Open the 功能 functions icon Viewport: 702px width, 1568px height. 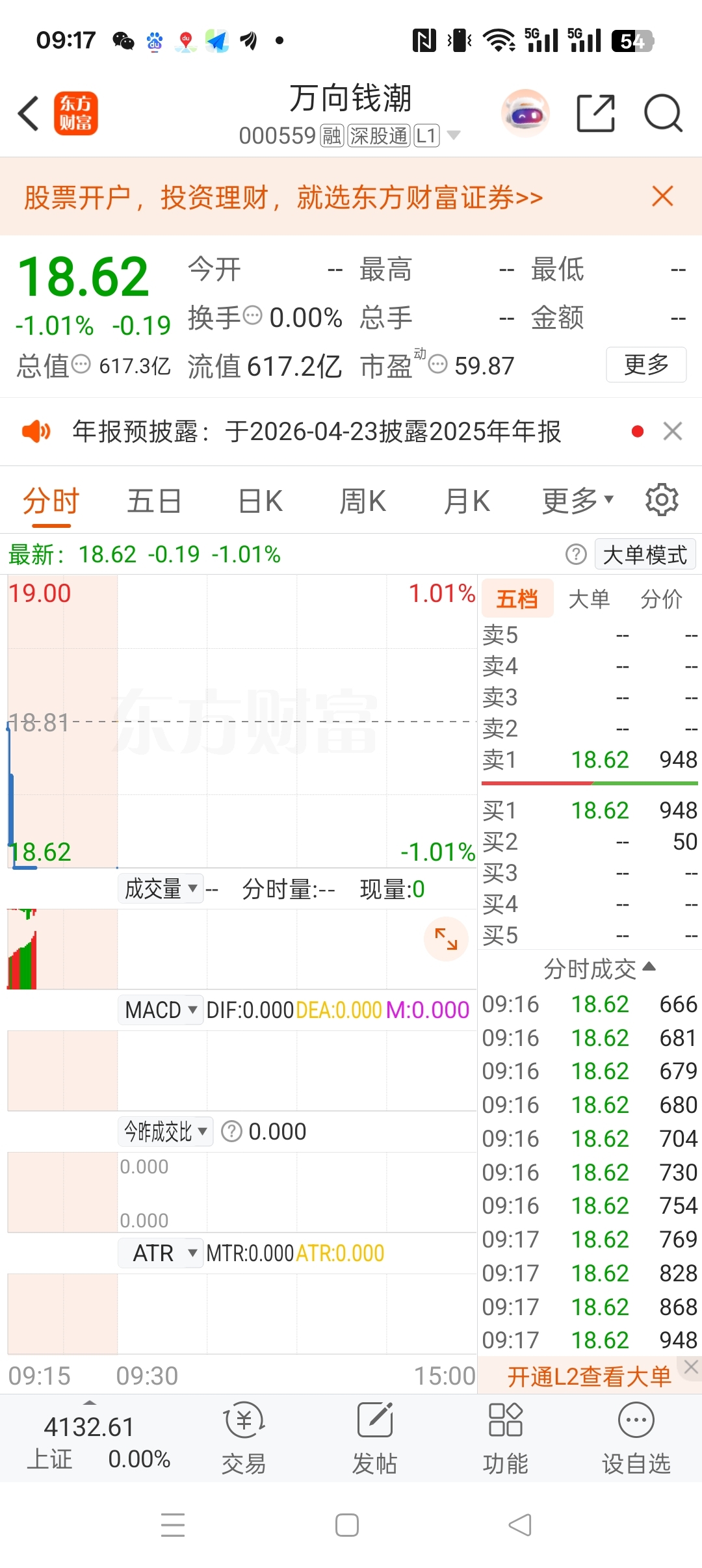point(505,1438)
